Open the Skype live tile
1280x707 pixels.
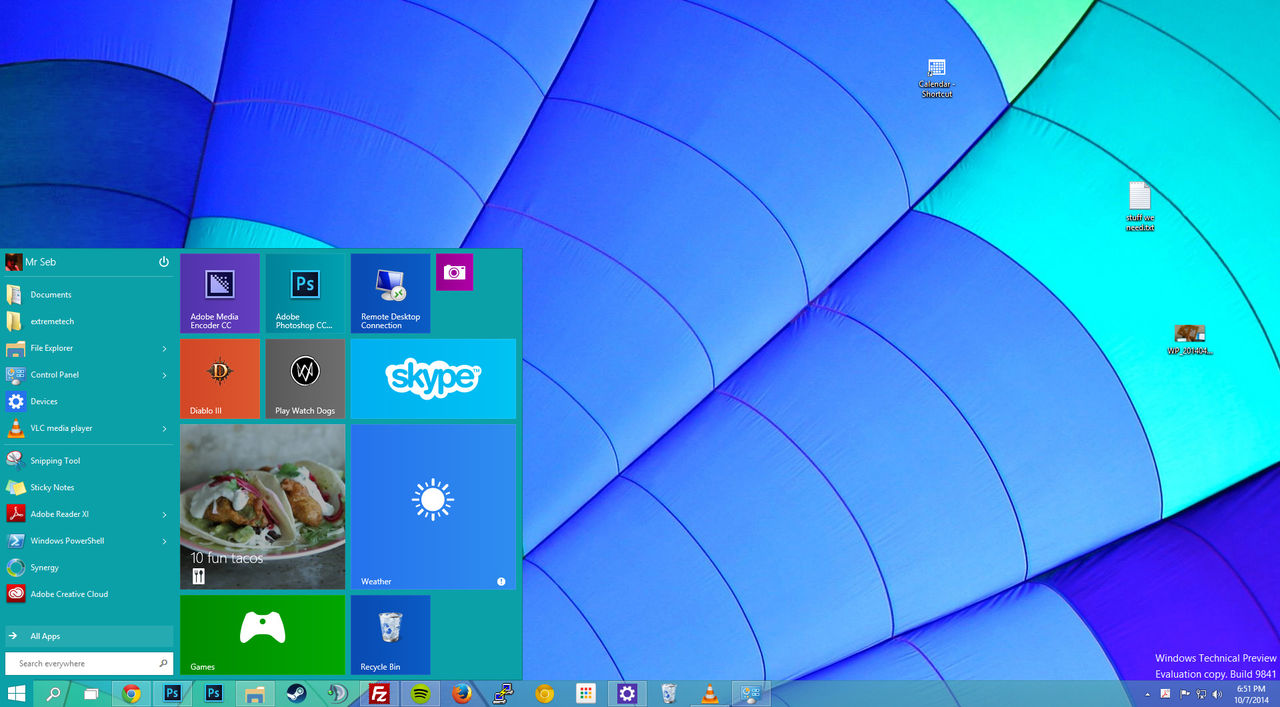click(x=433, y=379)
